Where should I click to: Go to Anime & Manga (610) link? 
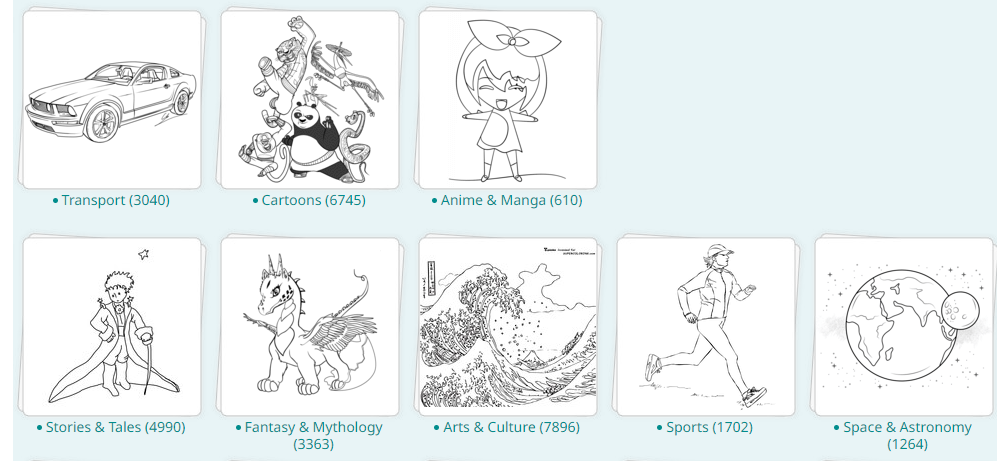click(x=511, y=200)
